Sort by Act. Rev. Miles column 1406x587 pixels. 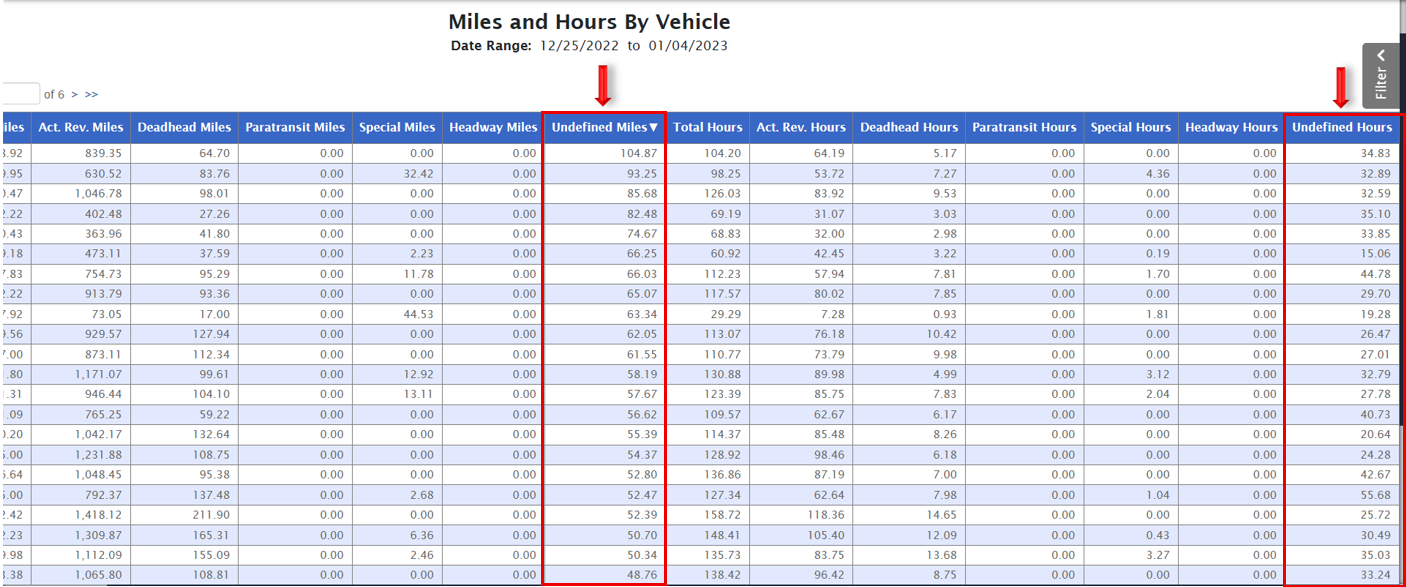81,127
